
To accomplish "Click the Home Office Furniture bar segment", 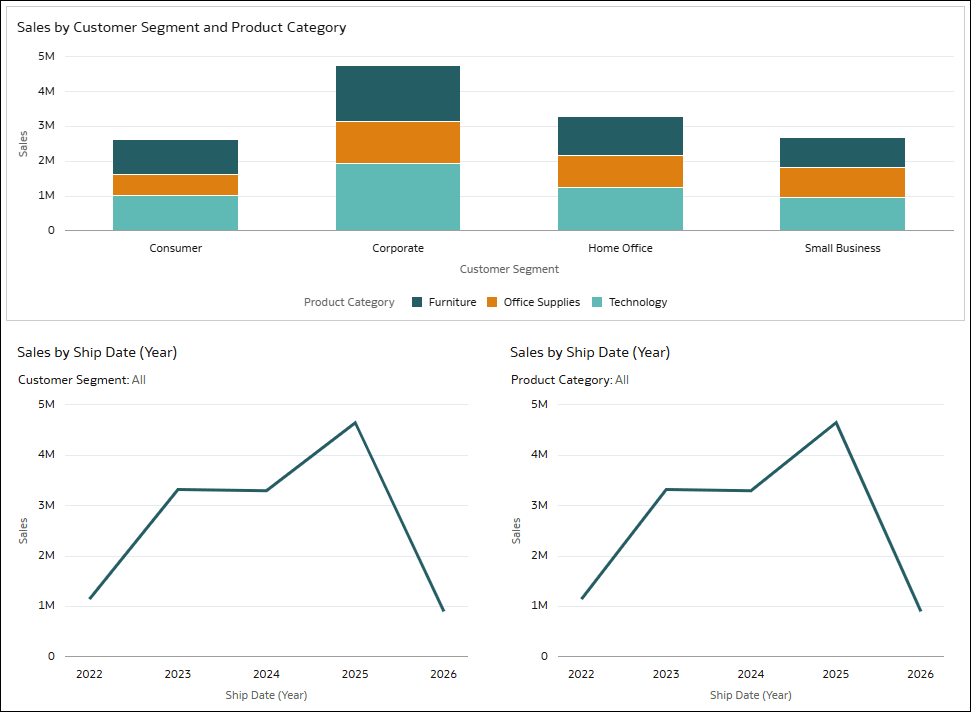I will point(620,136).
